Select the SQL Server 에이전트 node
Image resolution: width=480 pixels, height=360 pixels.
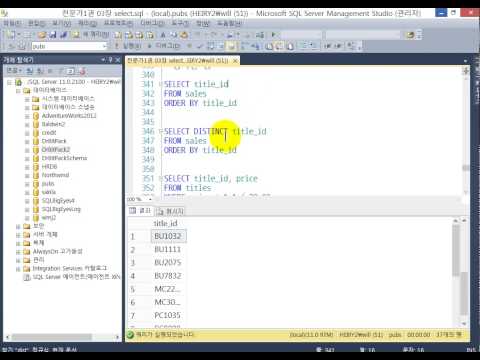(76, 277)
